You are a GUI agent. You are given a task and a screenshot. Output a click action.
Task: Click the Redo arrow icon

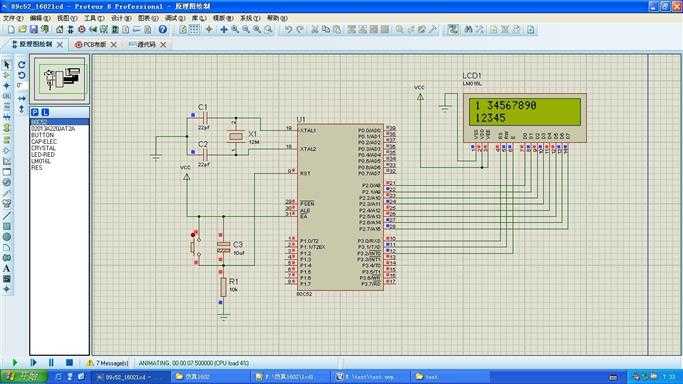pyautogui.click(x=300, y=30)
